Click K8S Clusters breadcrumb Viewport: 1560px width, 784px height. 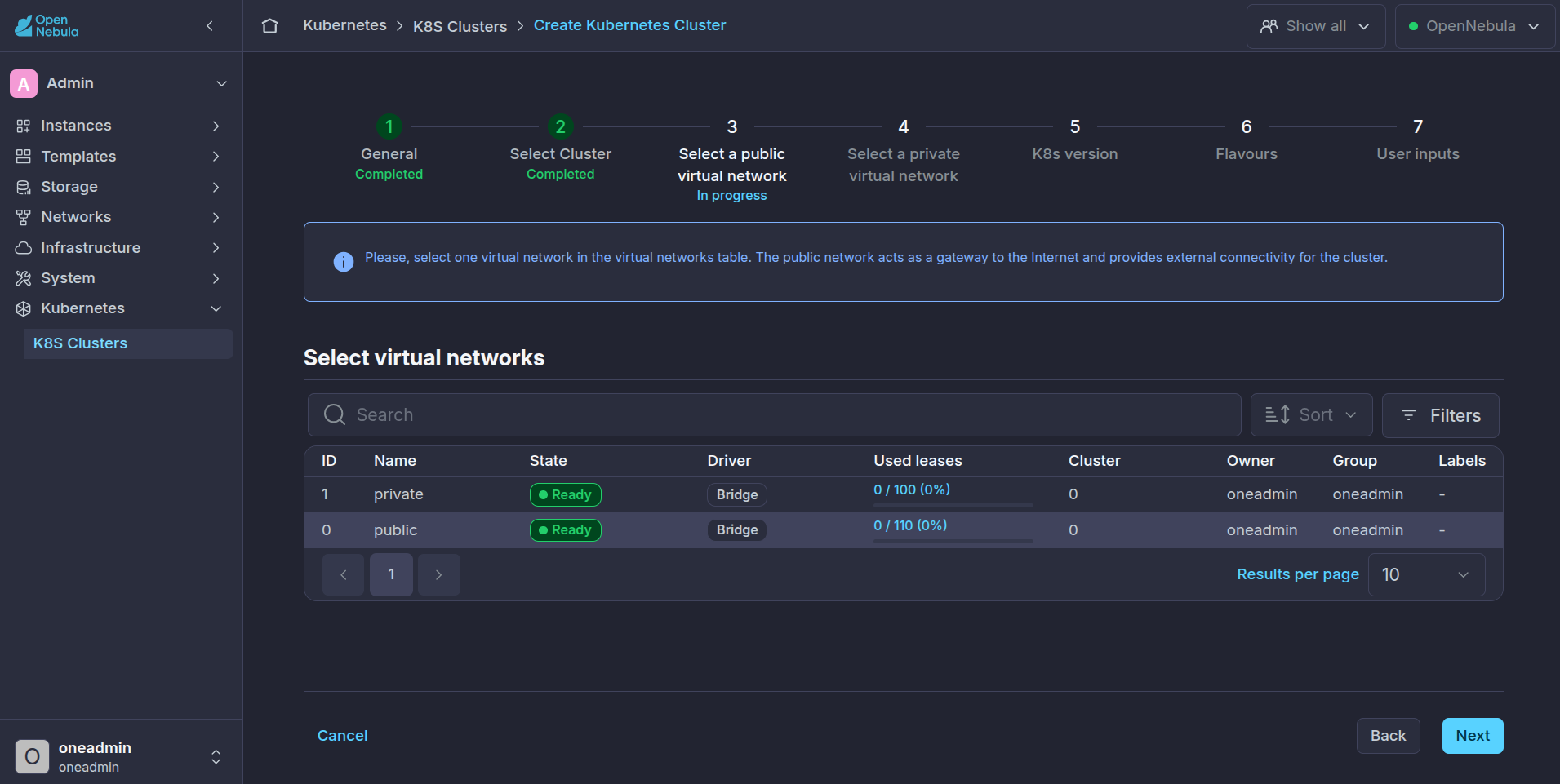pos(460,26)
